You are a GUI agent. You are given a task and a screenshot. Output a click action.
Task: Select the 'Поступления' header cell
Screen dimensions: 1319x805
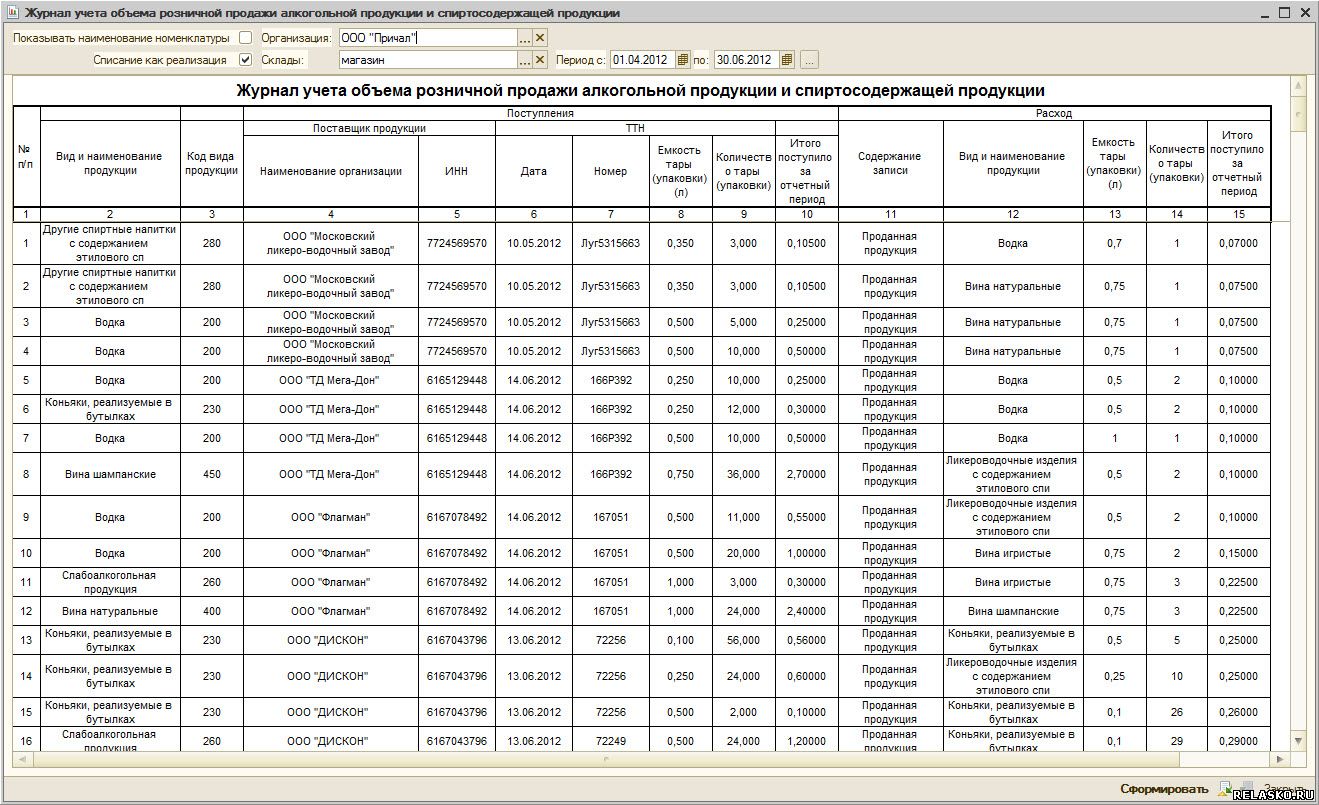coord(541,113)
